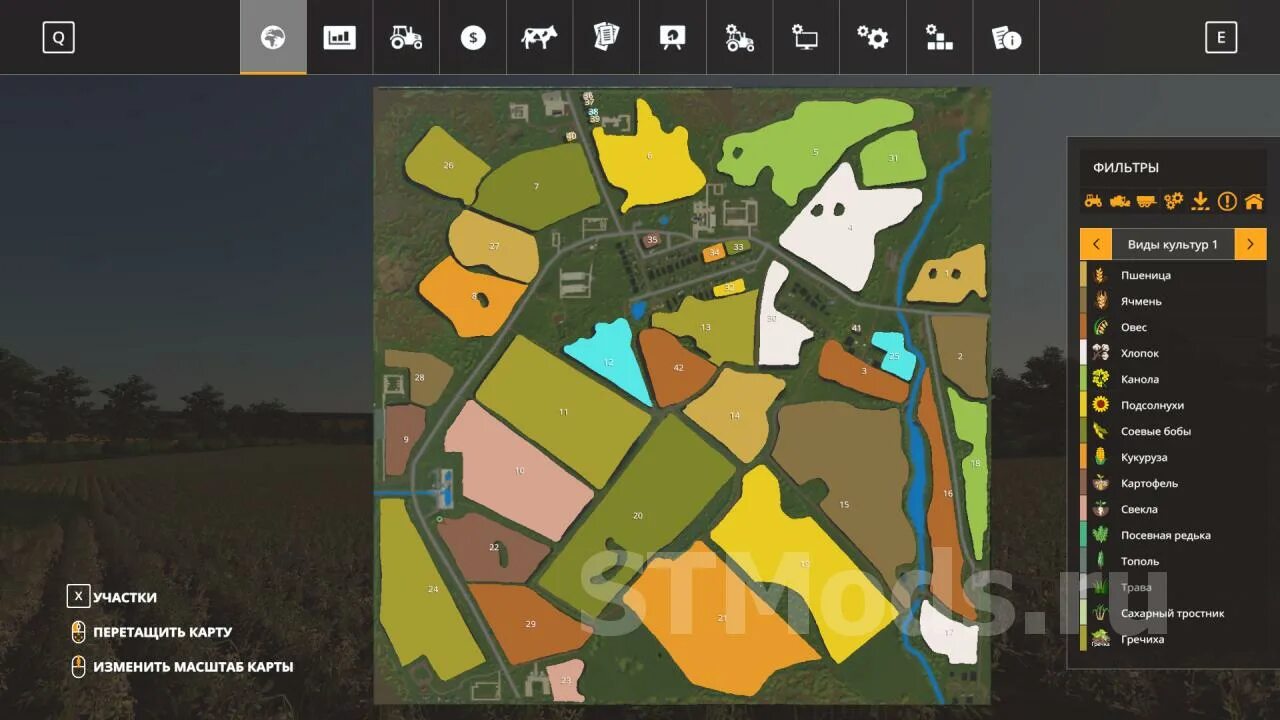This screenshot has width=1280, height=720.
Task: Select yellow sunflower field 6
Action: (x=649, y=155)
